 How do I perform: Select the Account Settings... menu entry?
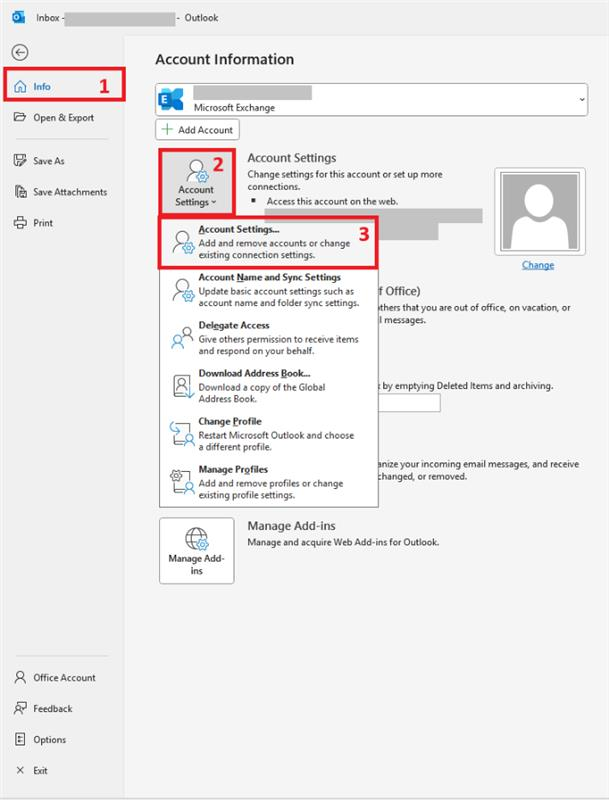268,242
